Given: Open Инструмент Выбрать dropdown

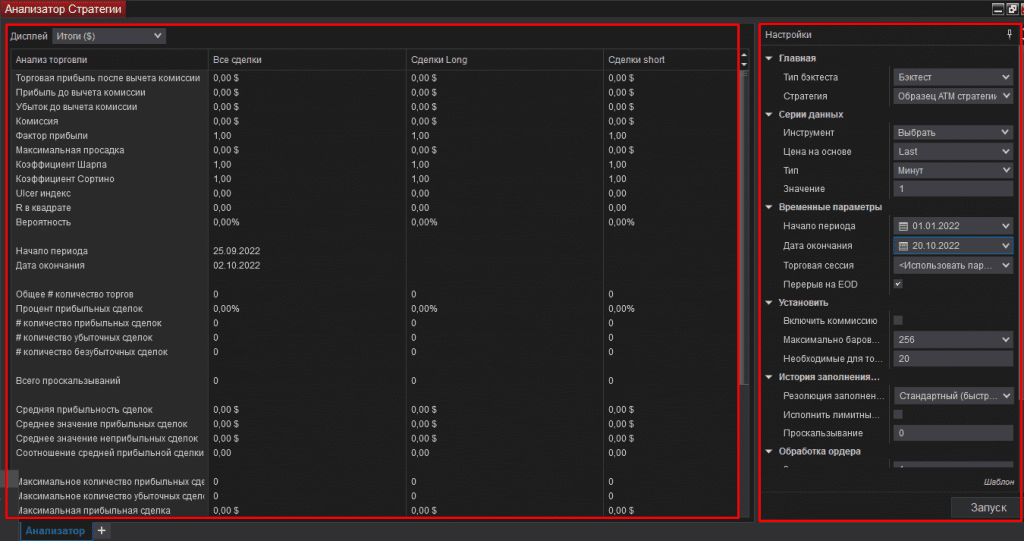Looking at the screenshot, I should click(953, 133).
